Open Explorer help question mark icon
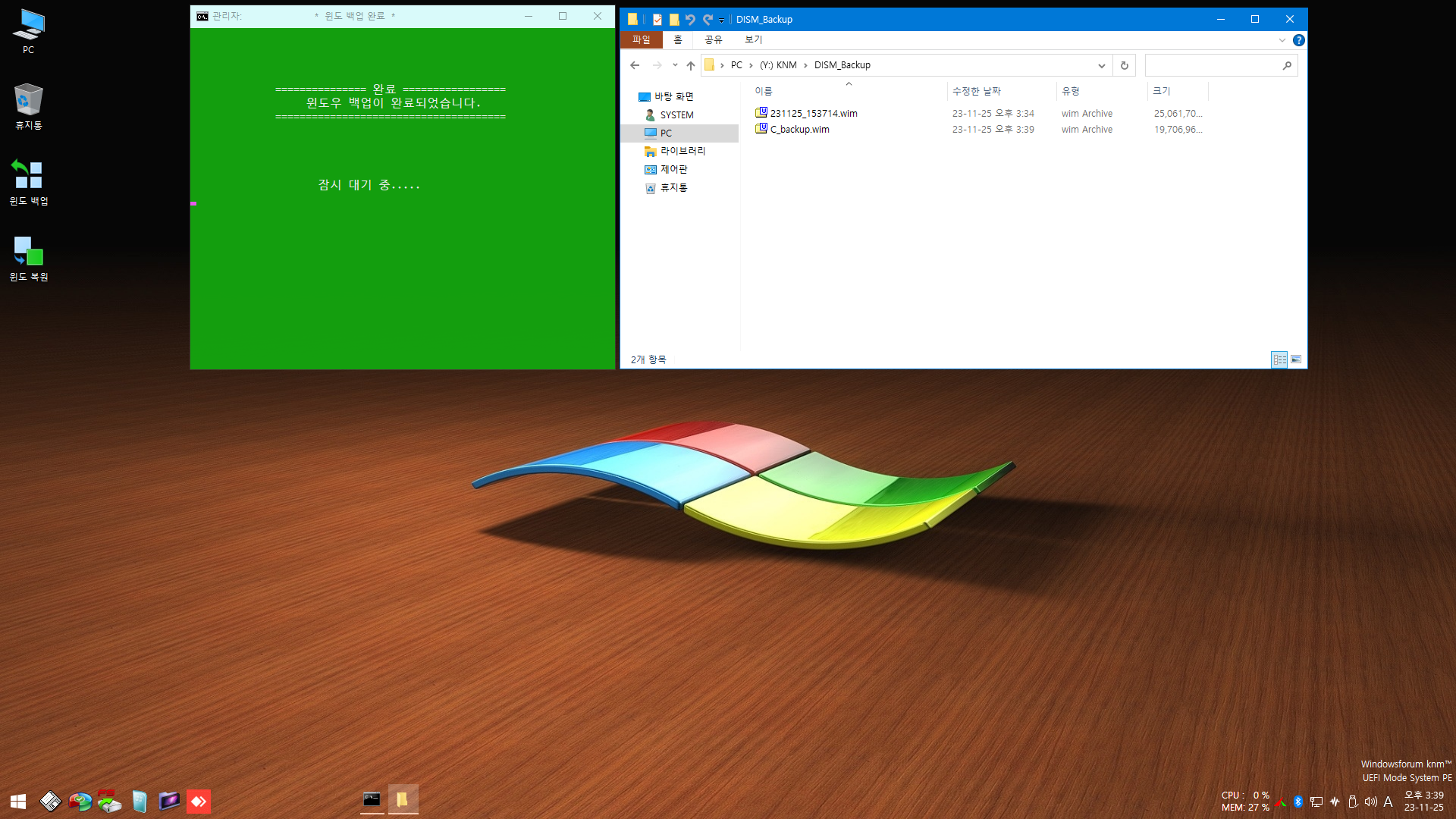Viewport: 1456px width, 819px height. [x=1298, y=40]
